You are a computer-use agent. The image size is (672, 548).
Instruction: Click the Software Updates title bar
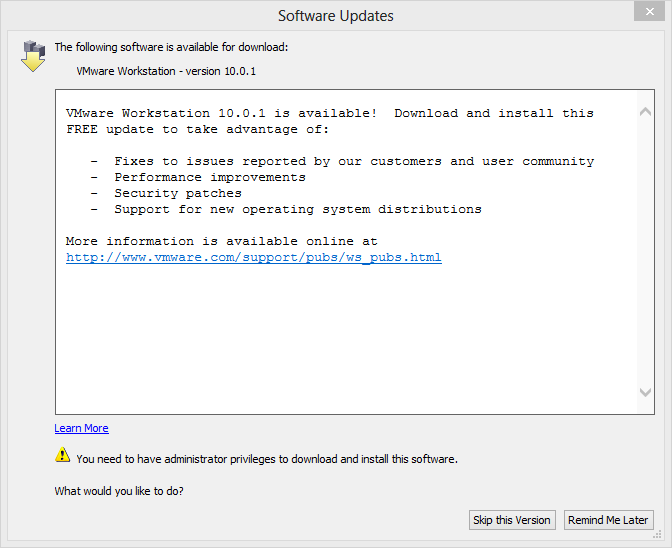(x=336, y=15)
